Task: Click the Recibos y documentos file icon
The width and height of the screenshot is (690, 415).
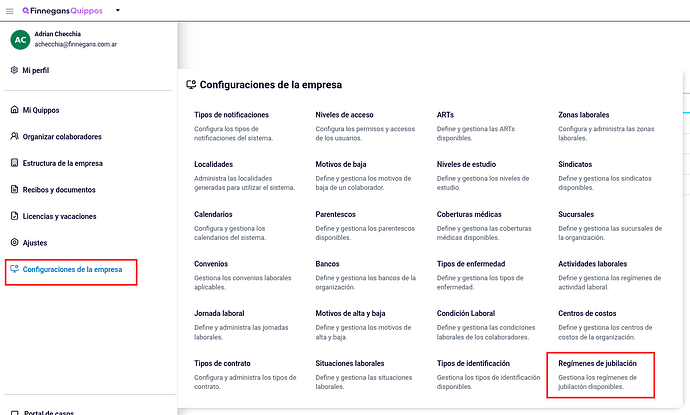Action: (x=15, y=189)
